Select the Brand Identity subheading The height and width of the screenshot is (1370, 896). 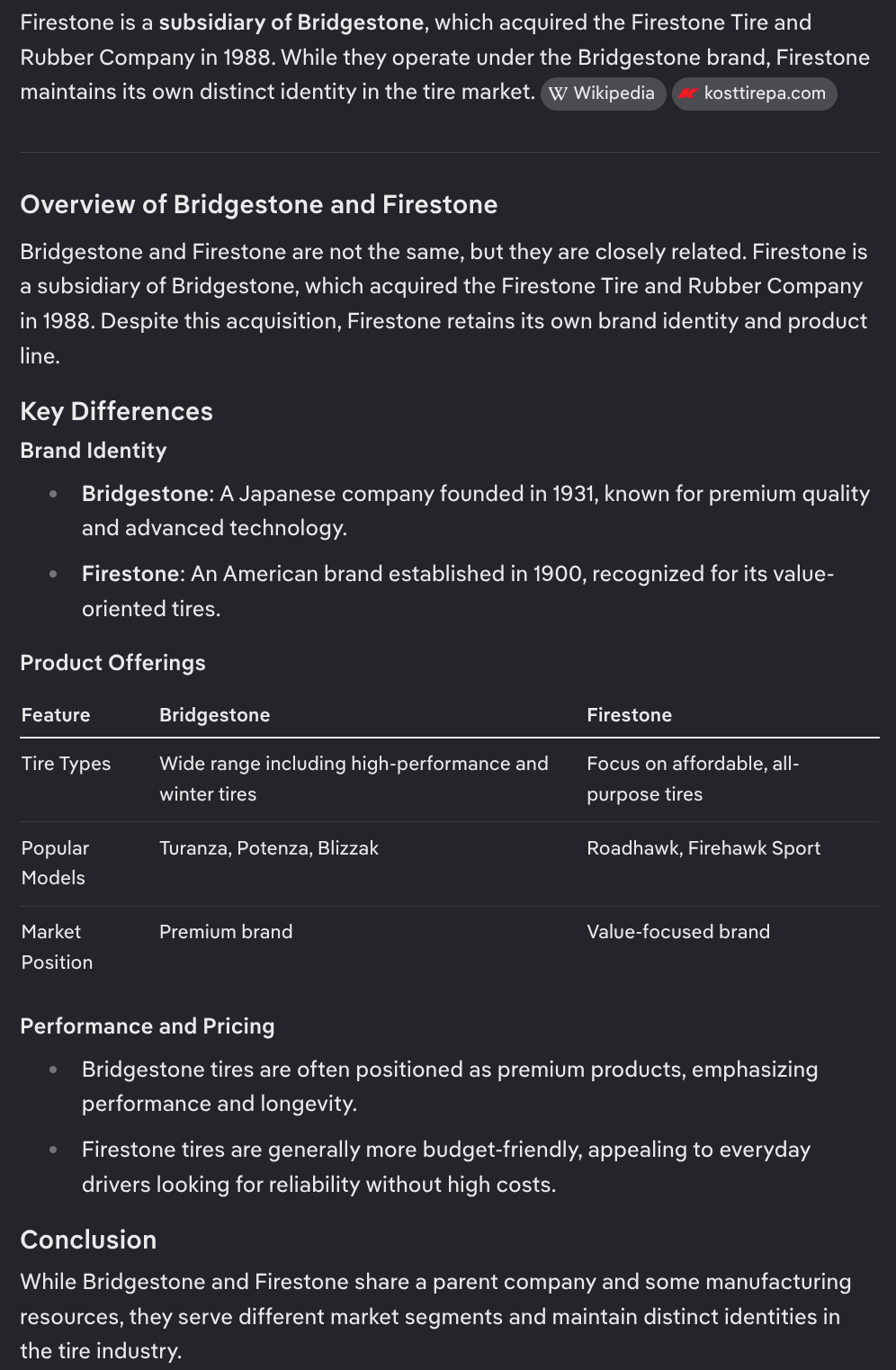[94, 450]
